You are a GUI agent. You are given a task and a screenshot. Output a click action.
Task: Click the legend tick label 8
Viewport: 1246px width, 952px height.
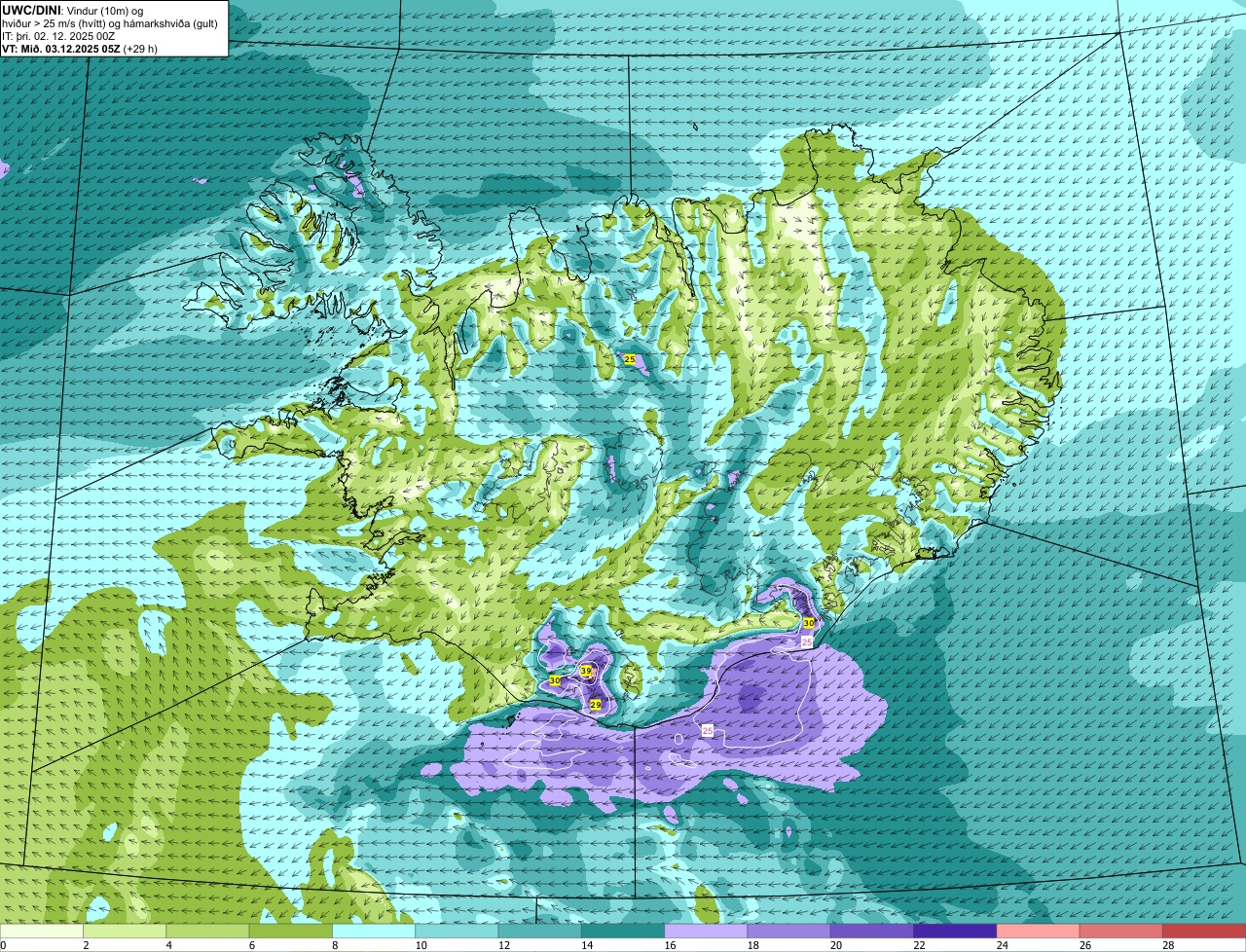click(334, 945)
